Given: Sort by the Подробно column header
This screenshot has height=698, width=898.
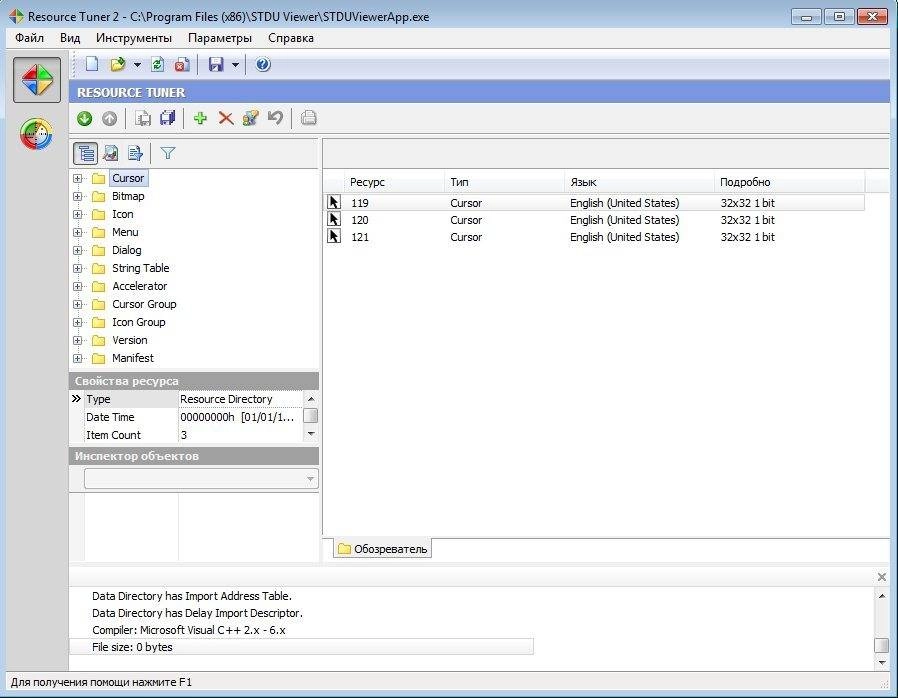Looking at the screenshot, I should pos(790,182).
